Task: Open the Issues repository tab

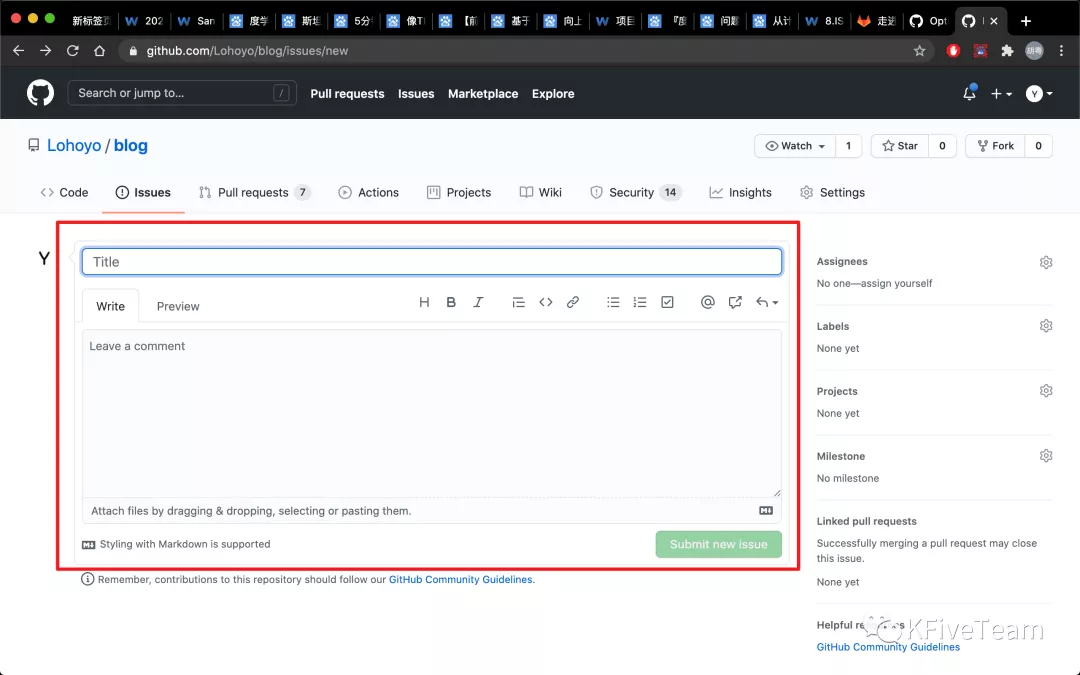Action: (143, 193)
